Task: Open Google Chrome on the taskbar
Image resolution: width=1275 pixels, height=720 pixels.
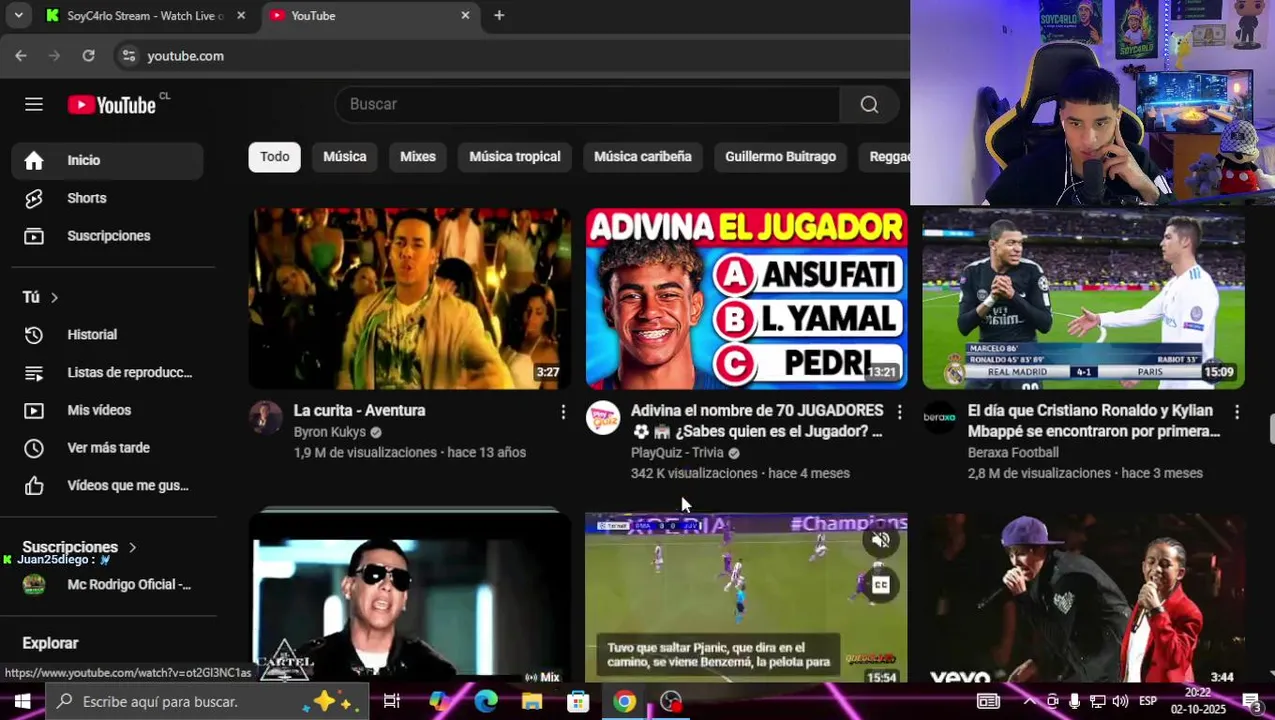Action: pos(625,702)
